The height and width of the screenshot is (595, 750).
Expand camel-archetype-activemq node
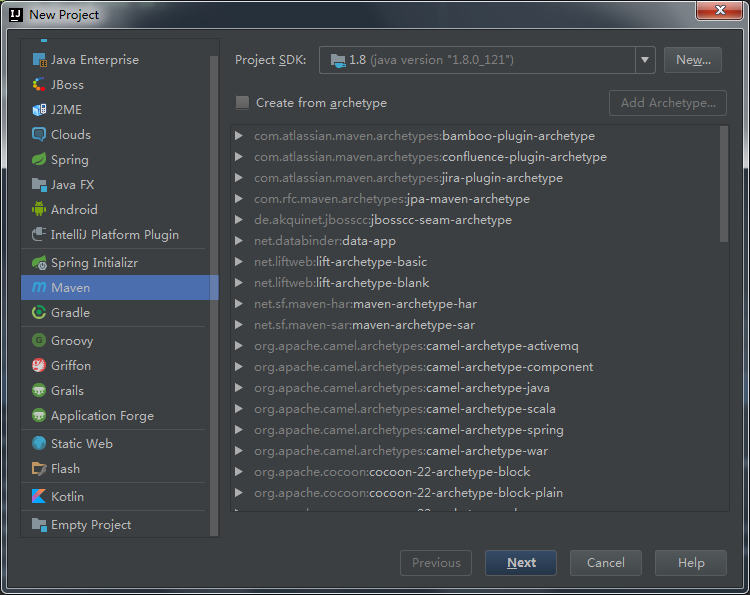pyautogui.click(x=239, y=346)
